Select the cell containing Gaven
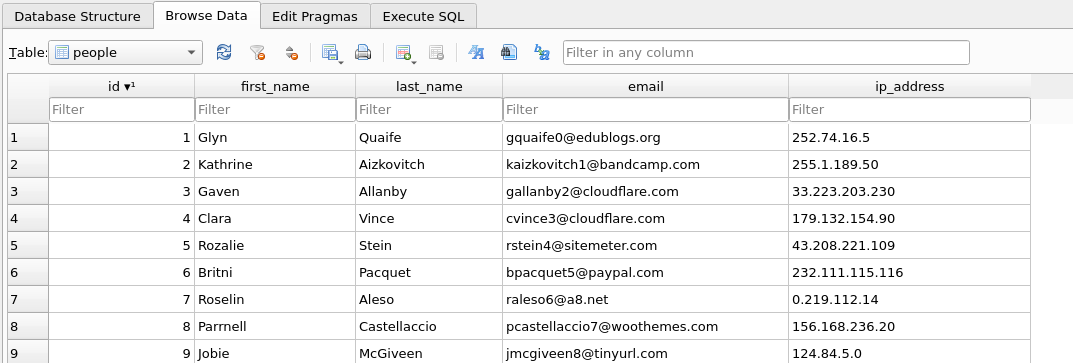This screenshot has height=363, width=1073. (x=275, y=192)
